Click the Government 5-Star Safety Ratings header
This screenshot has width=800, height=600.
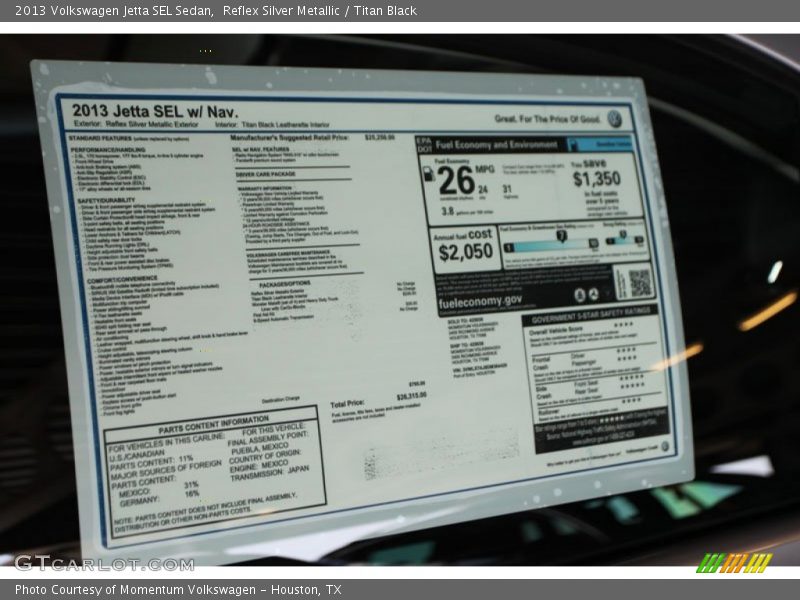tap(592, 313)
